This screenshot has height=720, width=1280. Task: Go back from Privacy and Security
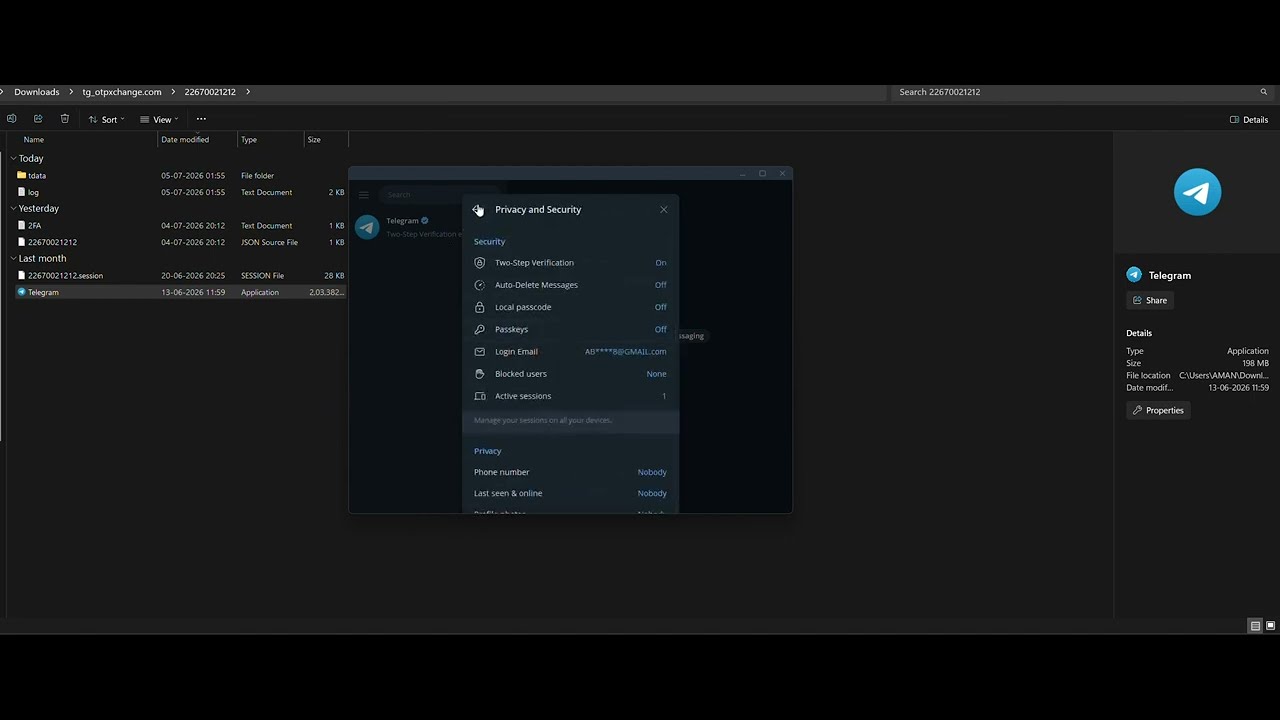point(478,210)
